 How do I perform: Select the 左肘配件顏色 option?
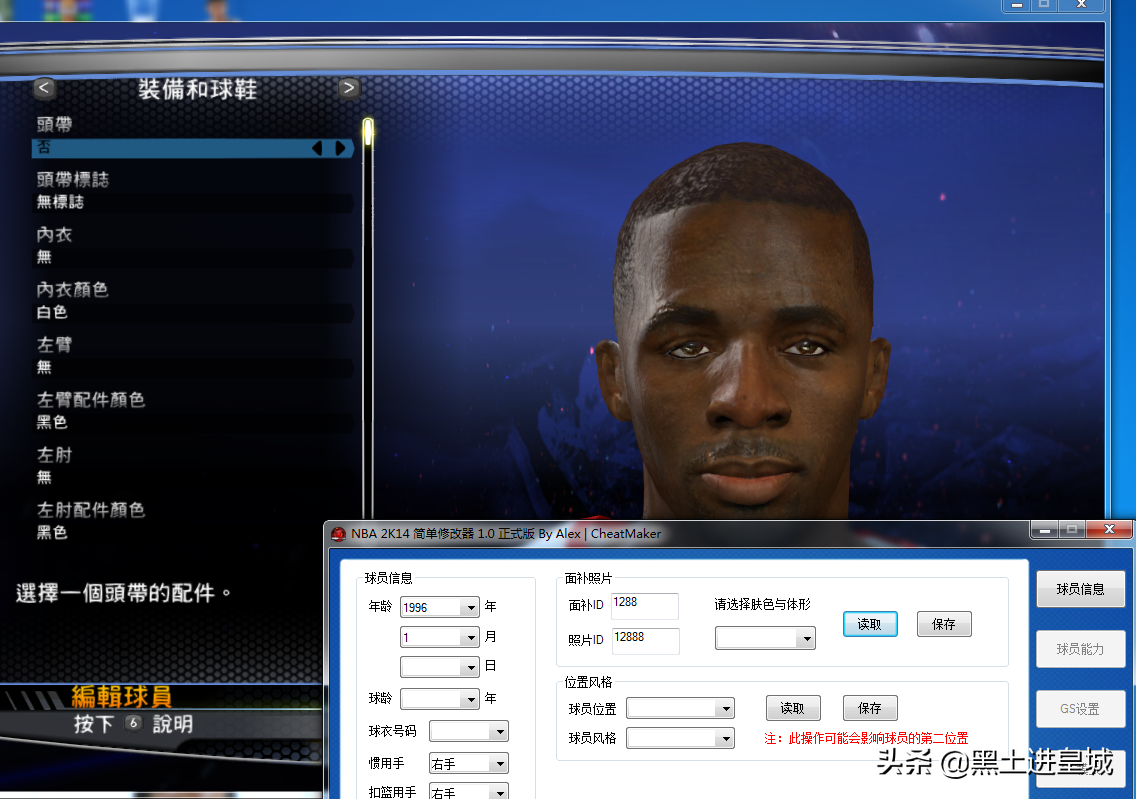193,521
